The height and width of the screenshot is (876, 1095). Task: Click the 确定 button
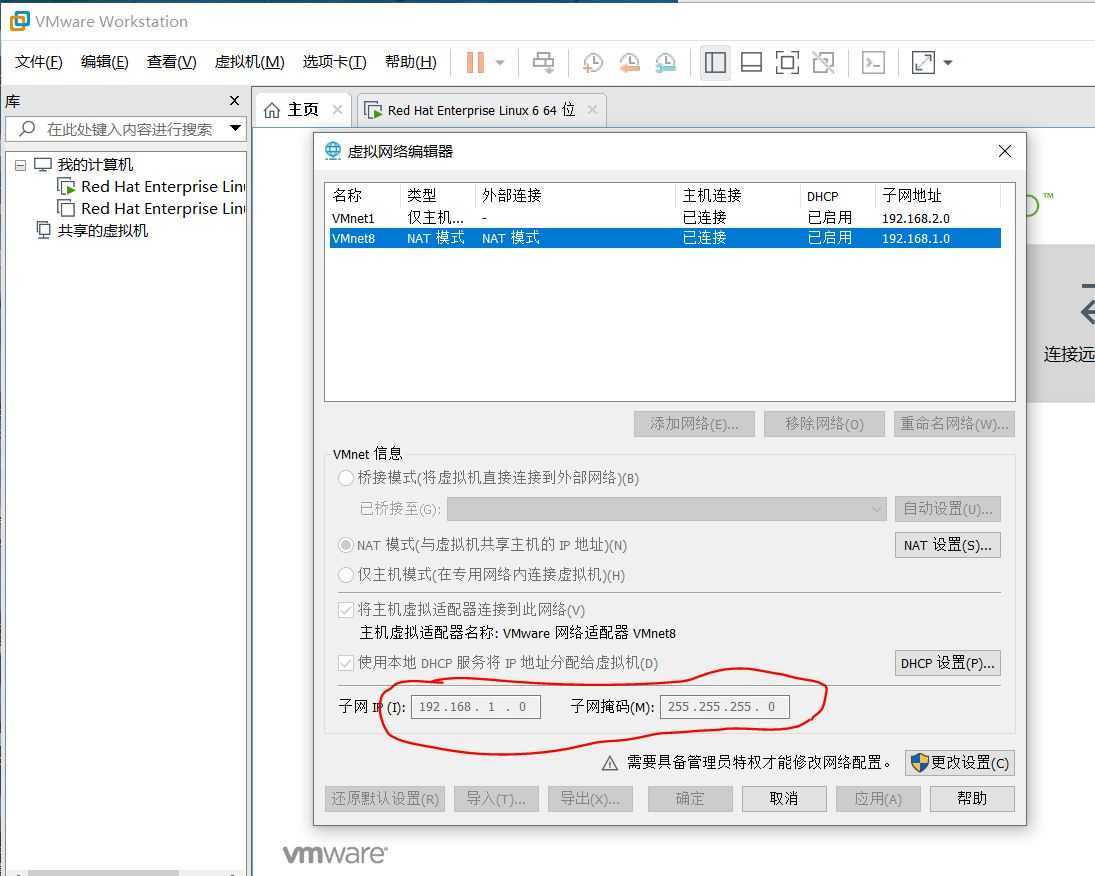coord(690,799)
